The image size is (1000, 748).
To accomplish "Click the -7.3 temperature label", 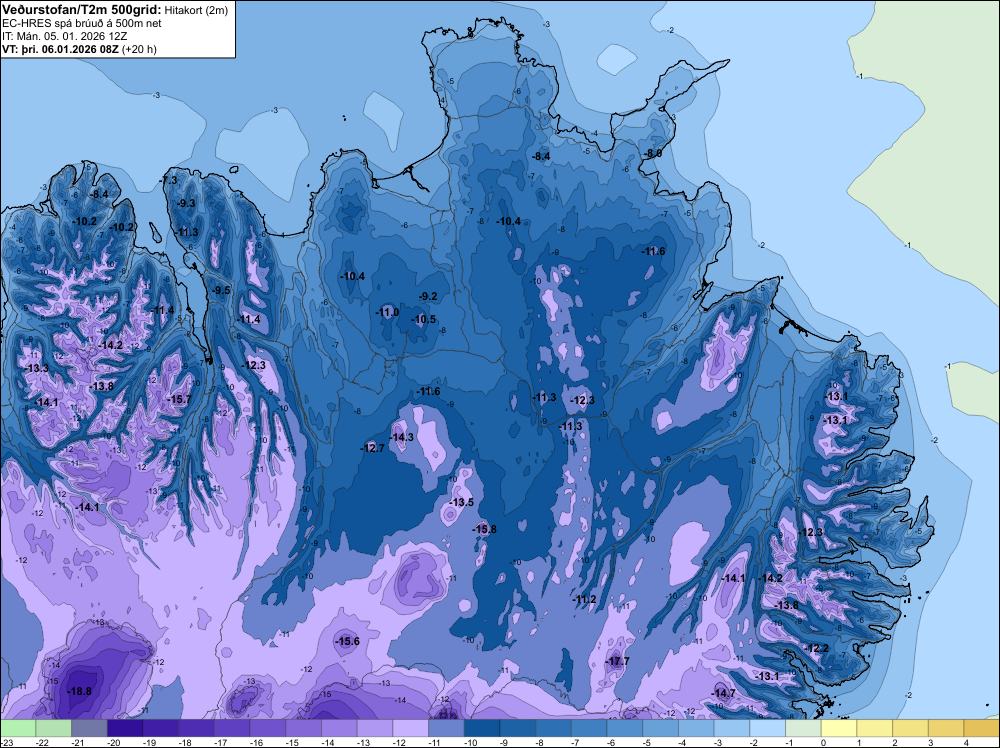I will pos(169,181).
